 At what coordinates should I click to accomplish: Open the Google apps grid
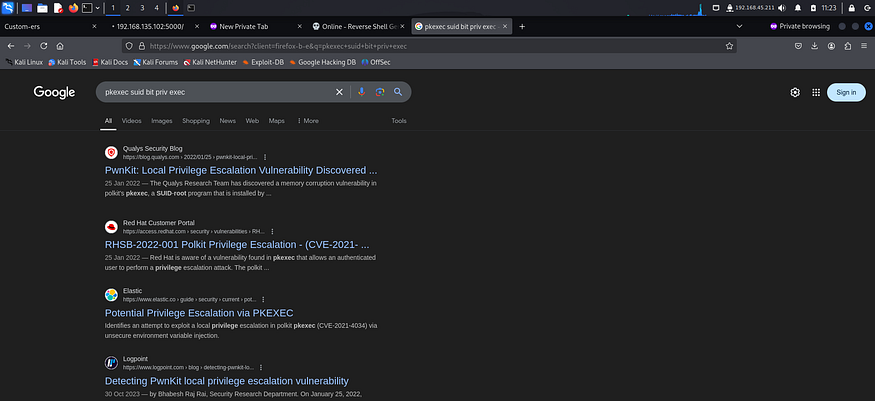816,93
